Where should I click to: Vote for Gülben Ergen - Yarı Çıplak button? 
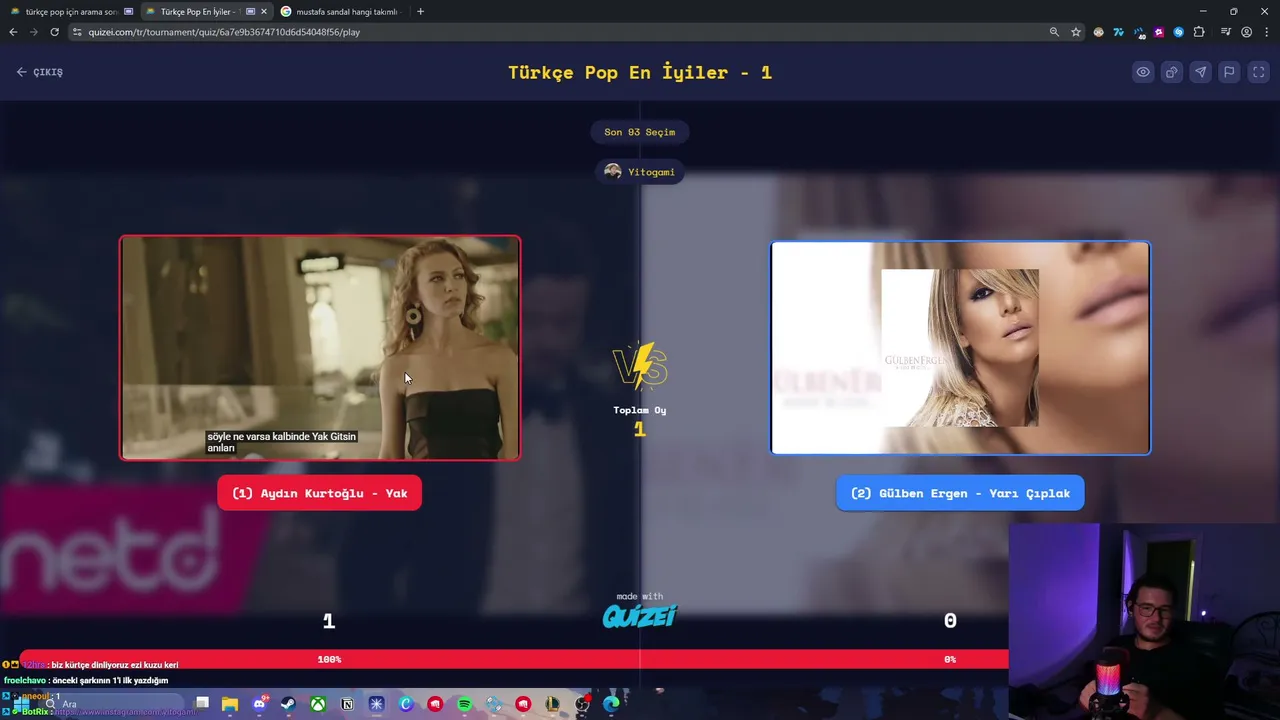[960, 493]
